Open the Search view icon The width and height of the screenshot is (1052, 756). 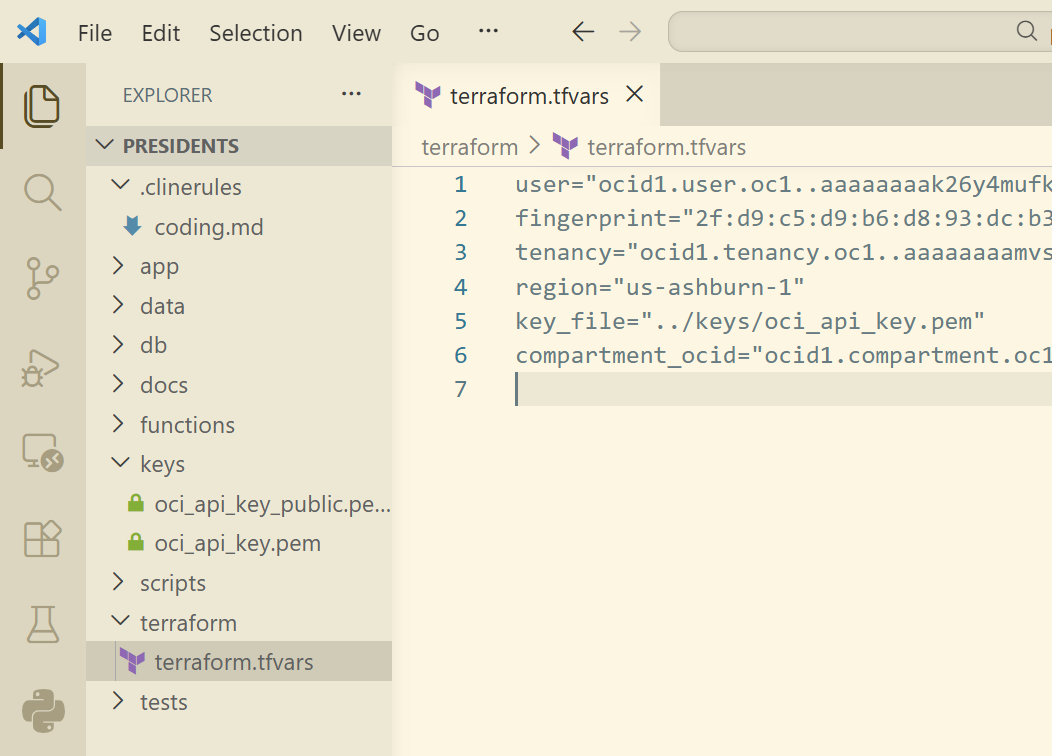click(x=42, y=191)
